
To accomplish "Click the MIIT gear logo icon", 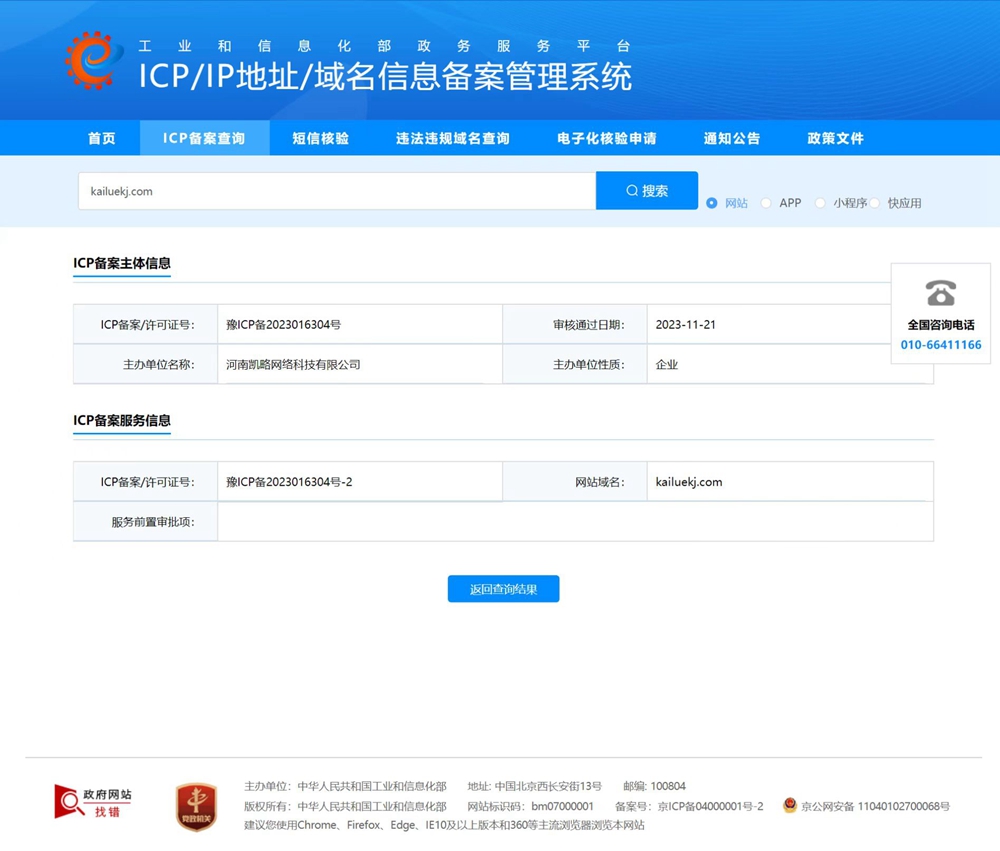I will 94,61.
